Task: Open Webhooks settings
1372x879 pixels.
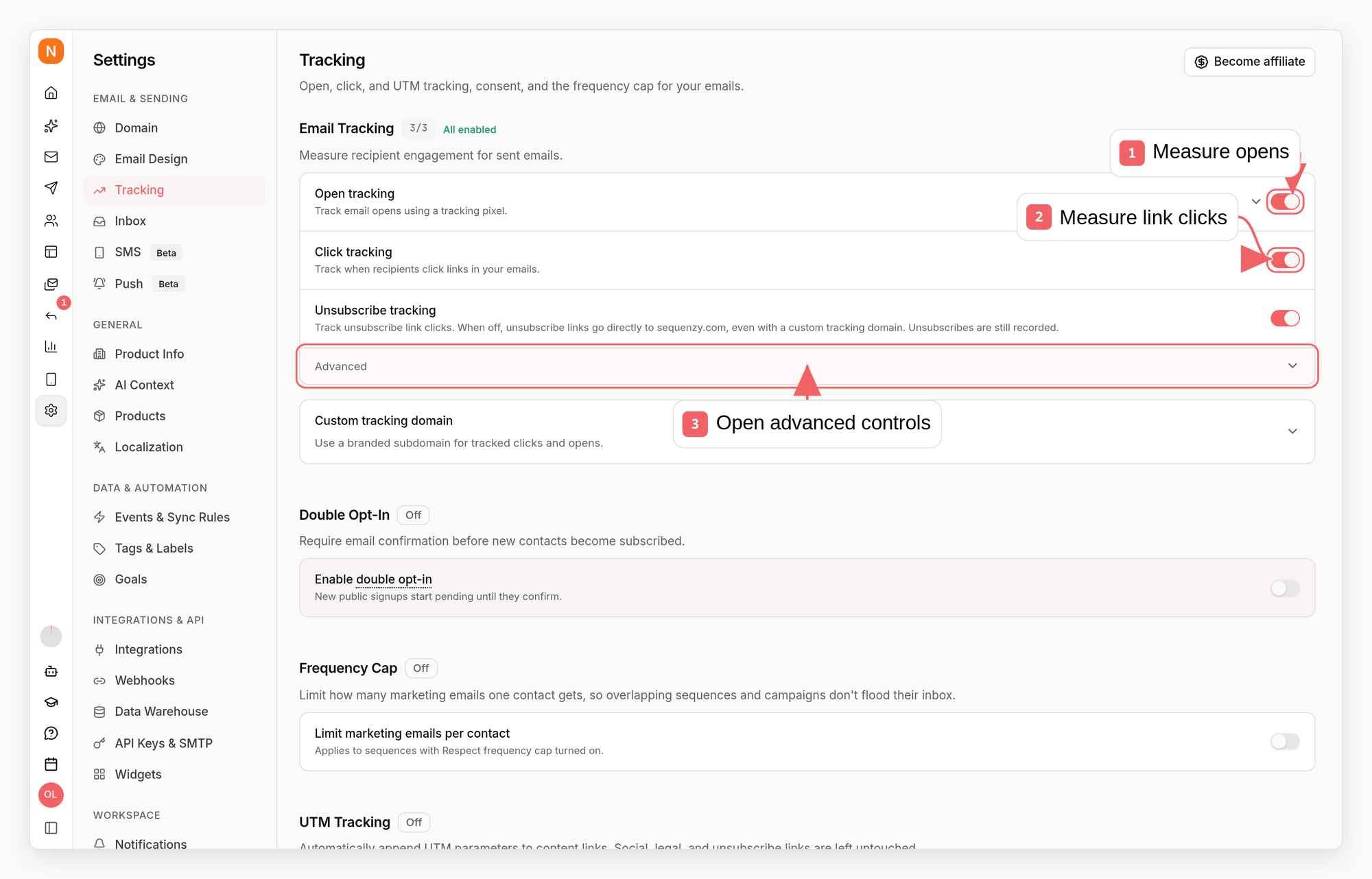Action: 174,681
